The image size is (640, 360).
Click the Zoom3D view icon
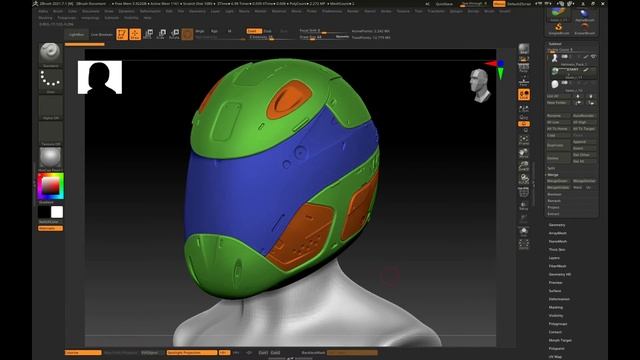tap(524, 167)
